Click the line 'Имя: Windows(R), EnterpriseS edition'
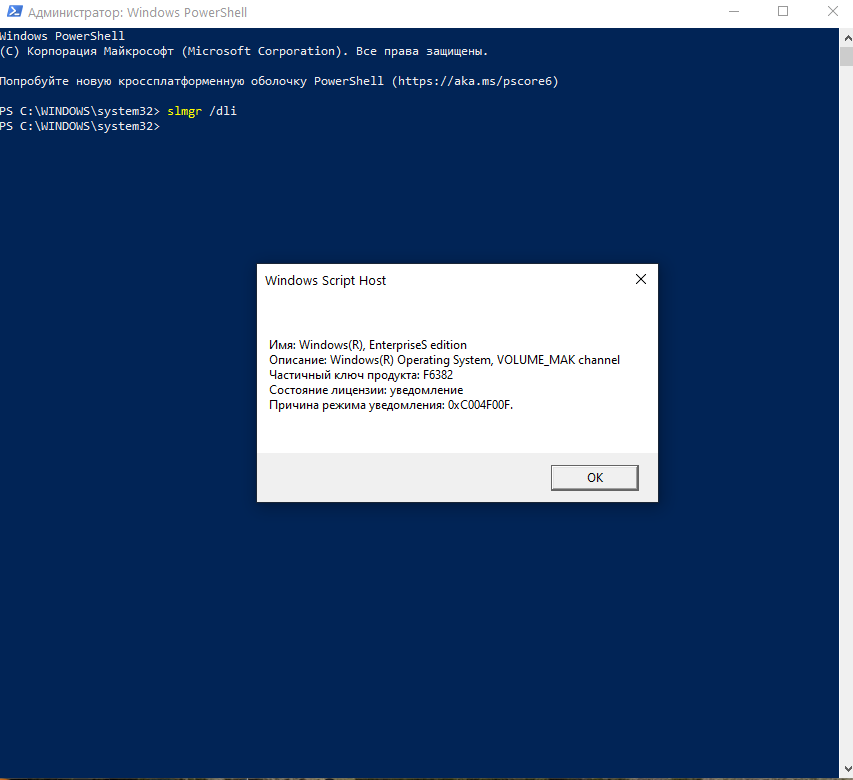Screen dimensions: 853x780 tap(368, 345)
